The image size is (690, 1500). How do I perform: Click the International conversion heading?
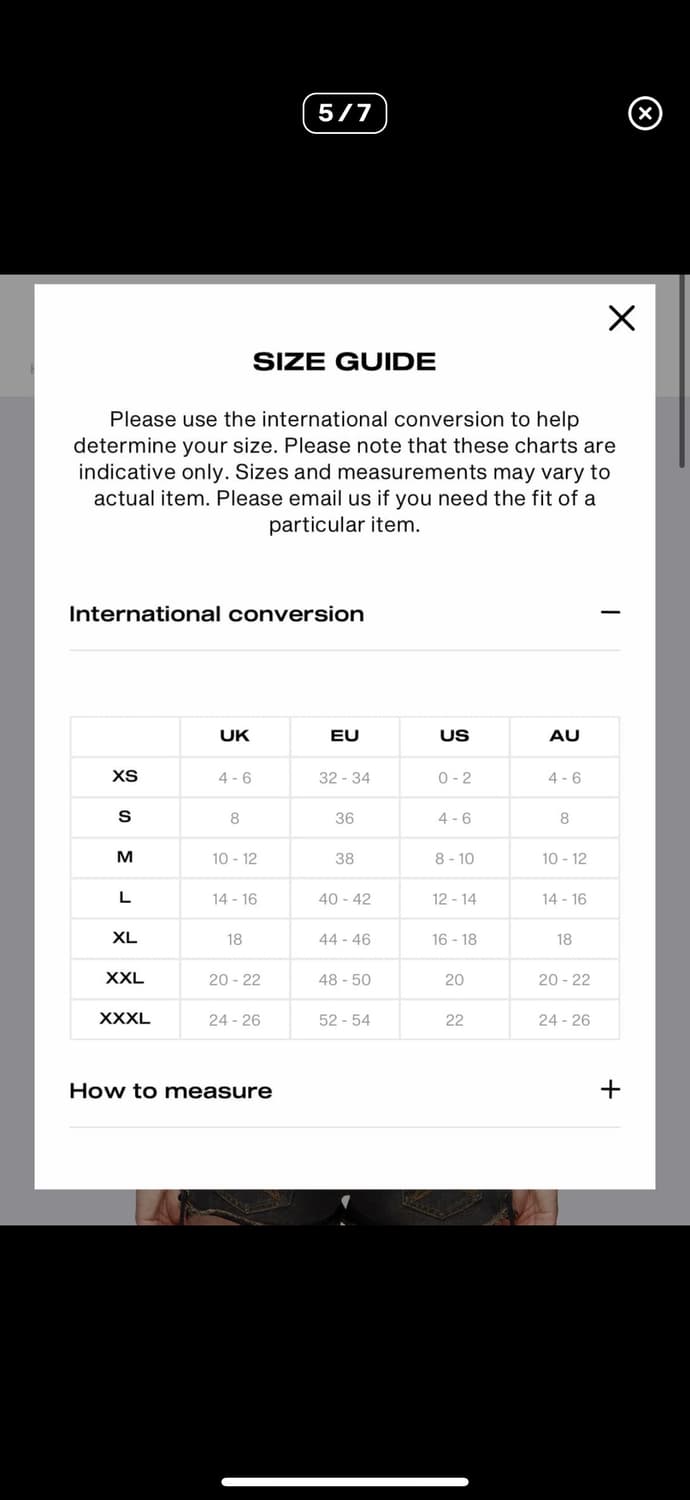pyautogui.click(x=216, y=614)
